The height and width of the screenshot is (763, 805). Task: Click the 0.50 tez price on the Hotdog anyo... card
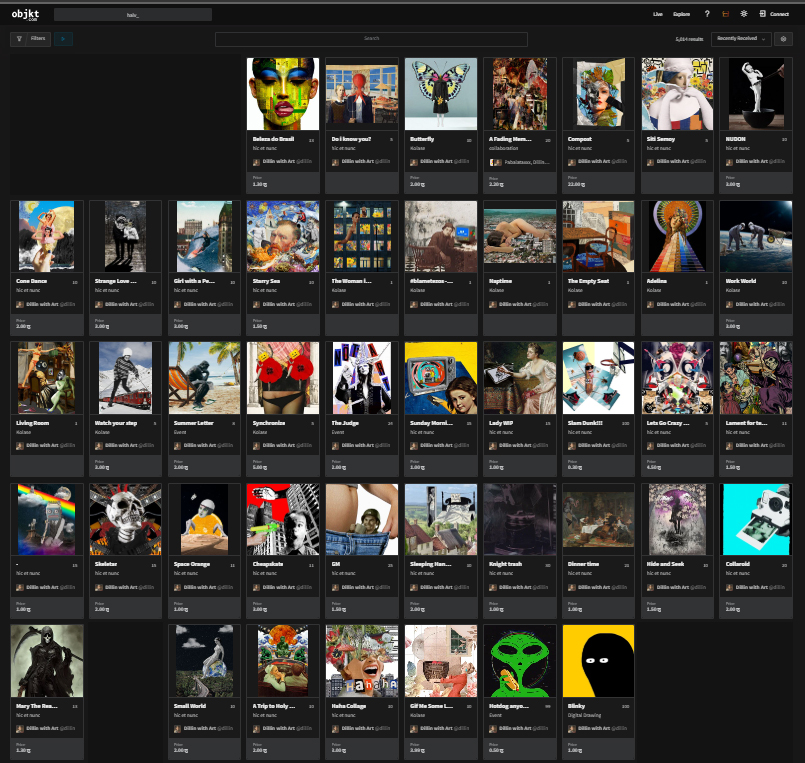[x=496, y=751]
